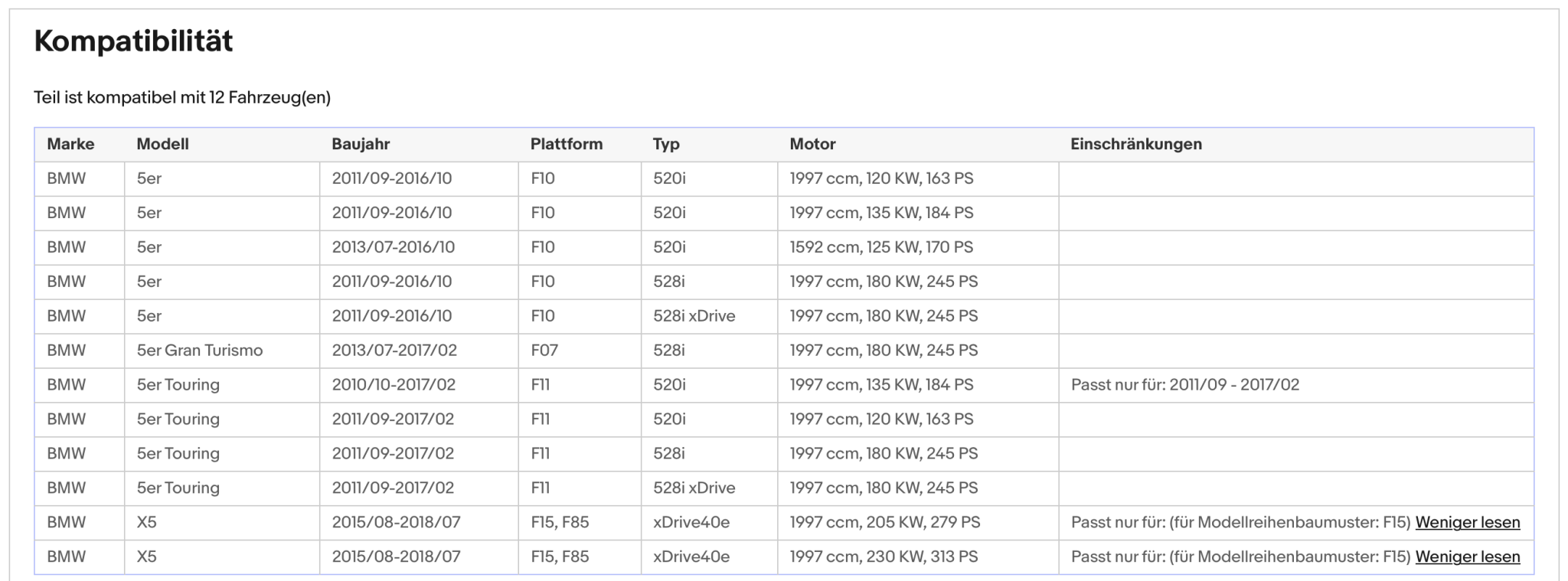Click "1997 ccm, 135 KW, 184 PS" in the F11 row

pyautogui.click(x=881, y=385)
